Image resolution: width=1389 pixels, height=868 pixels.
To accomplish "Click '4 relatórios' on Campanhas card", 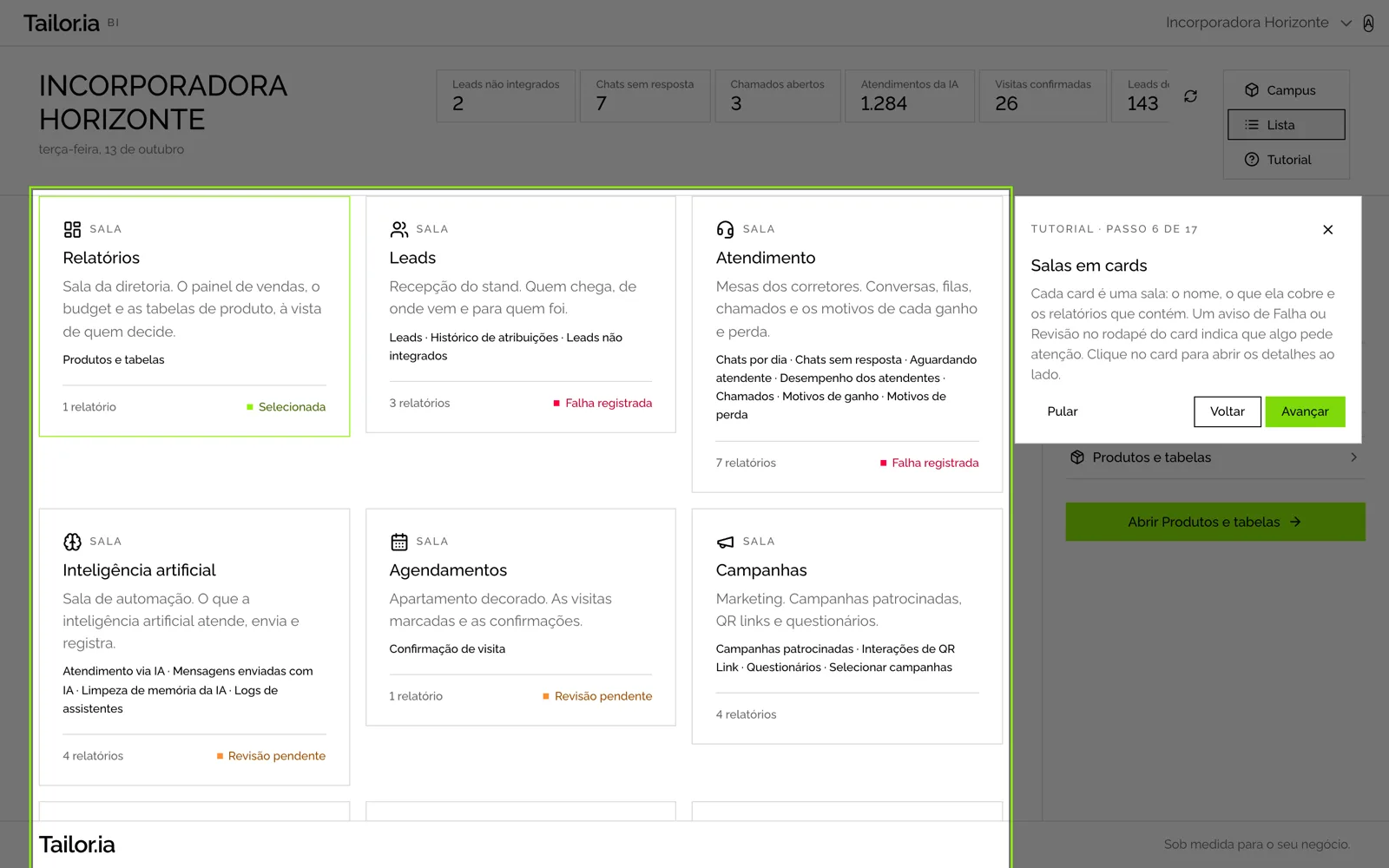I will pyautogui.click(x=746, y=714).
